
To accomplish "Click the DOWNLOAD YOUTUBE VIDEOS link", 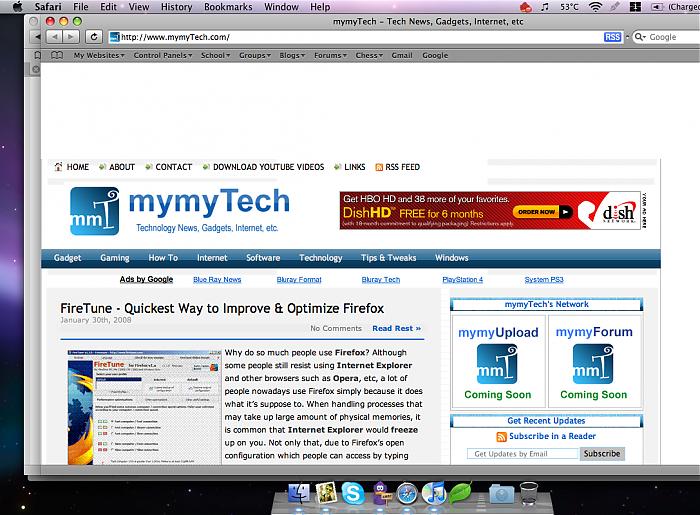I will pyautogui.click(x=268, y=167).
